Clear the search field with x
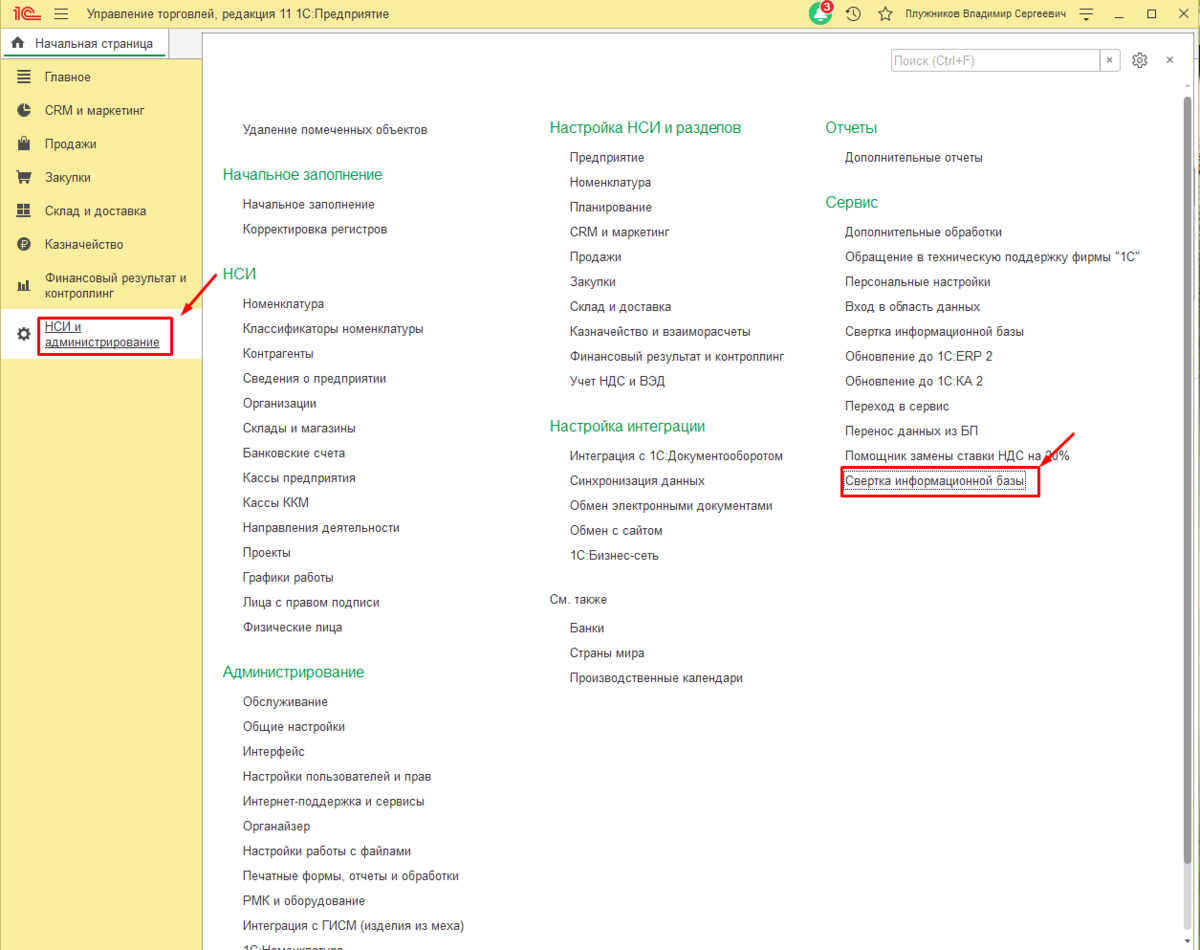The height and width of the screenshot is (950, 1200). (x=1110, y=61)
